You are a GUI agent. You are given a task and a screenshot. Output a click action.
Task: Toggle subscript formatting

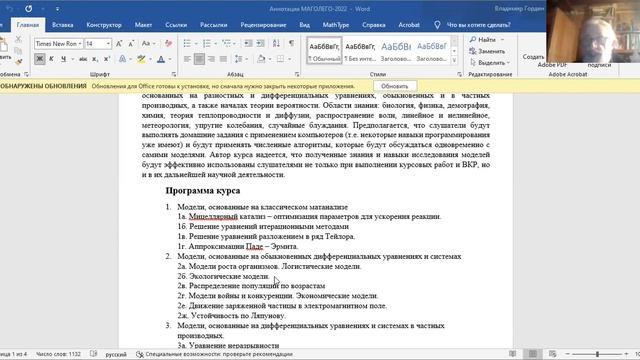95,59
